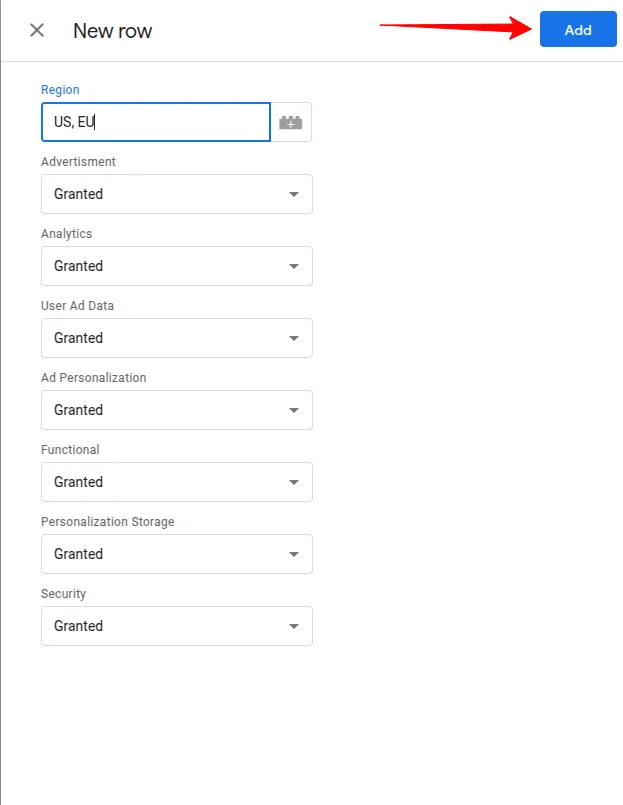Viewport: 623px width, 805px height.
Task: Open the User Ad Data dropdown
Action: click(x=176, y=338)
